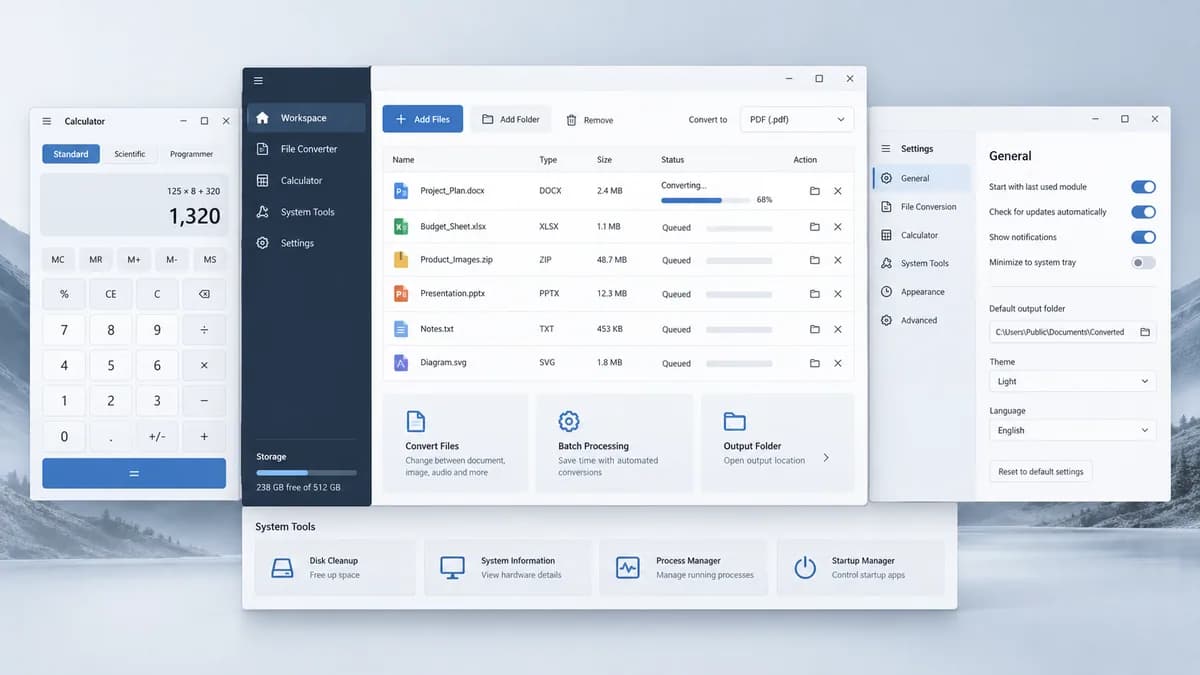Remove Presentation.pptx with its X icon
This screenshot has height=675, width=1200.
pos(838,294)
